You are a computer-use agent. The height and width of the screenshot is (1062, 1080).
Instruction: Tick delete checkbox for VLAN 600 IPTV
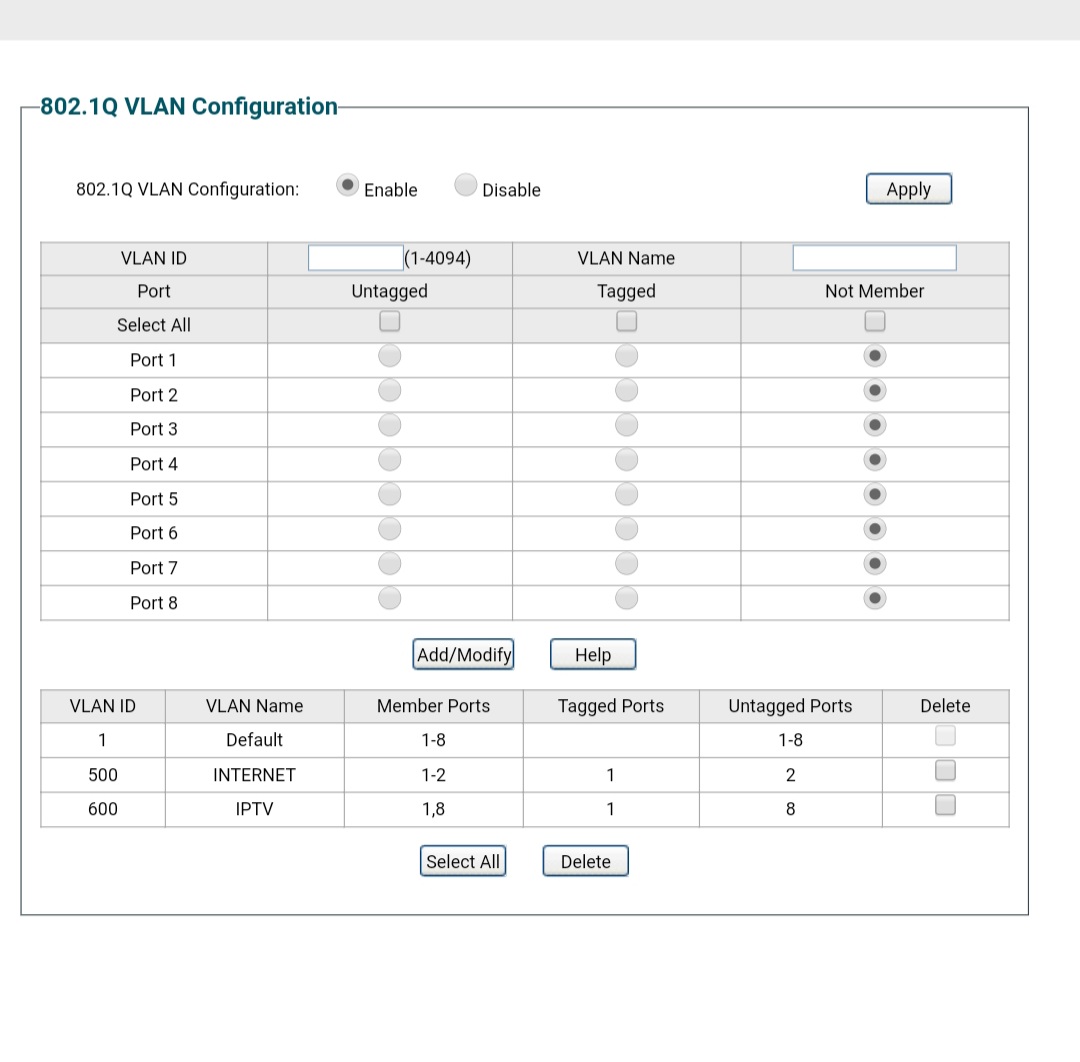pos(946,805)
